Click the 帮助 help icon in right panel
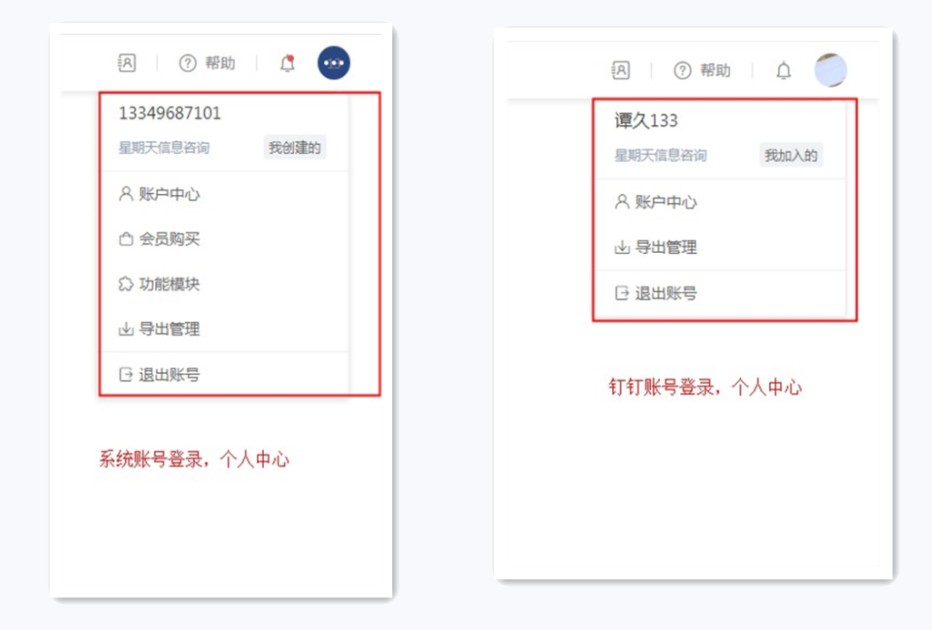Screen dimensions: 932x630 point(683,70)
